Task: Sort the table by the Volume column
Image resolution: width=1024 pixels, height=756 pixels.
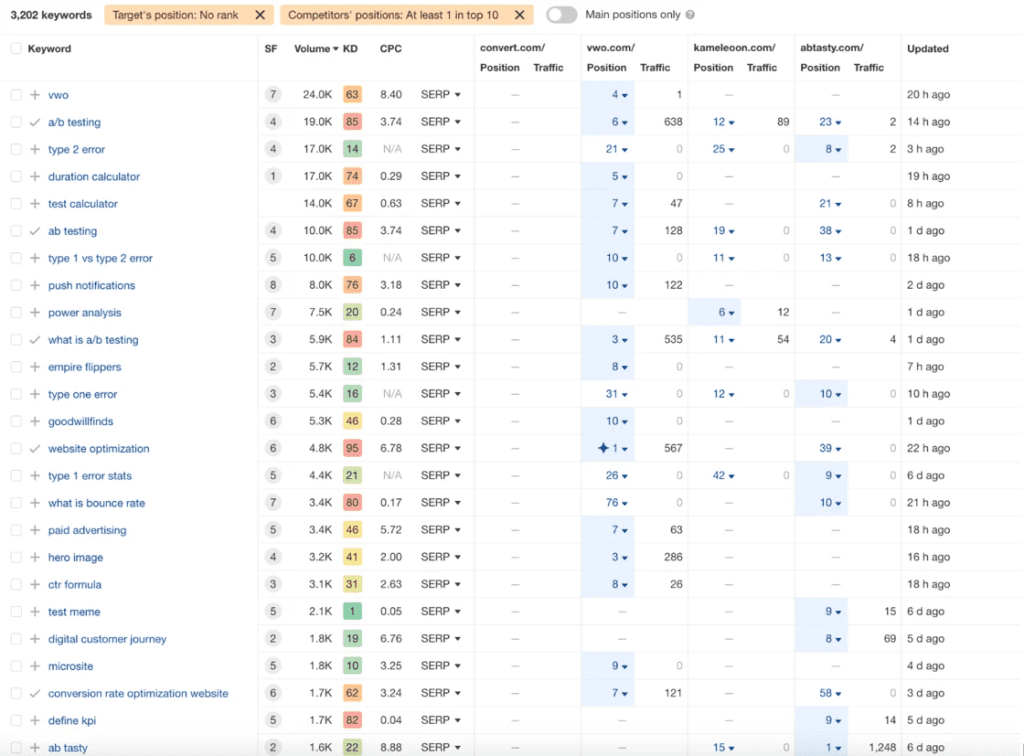Action: pos(316,48)
